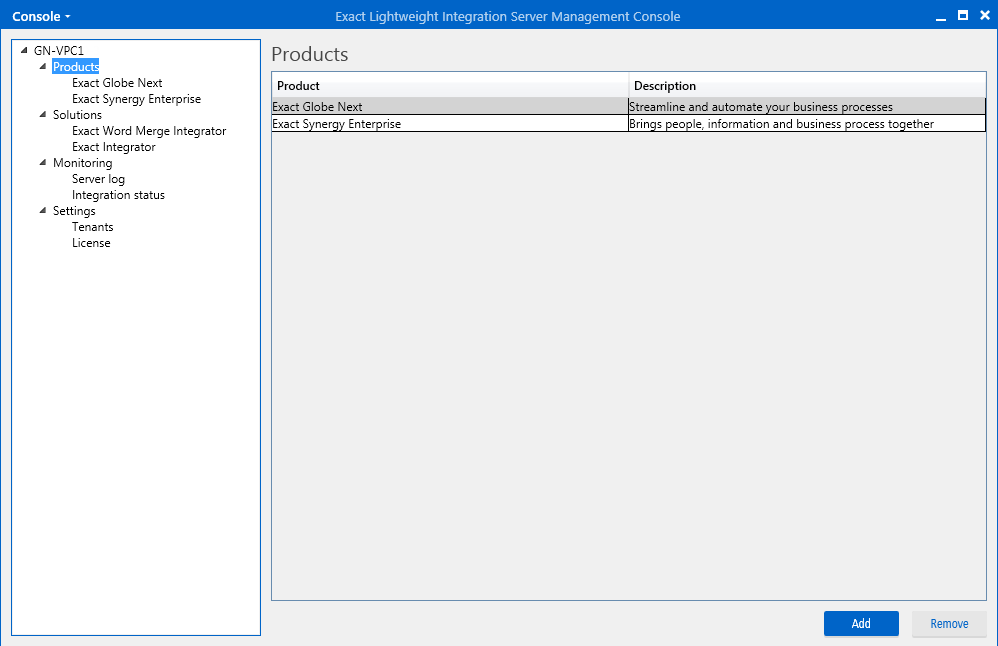Select GN-VPC1 in the tree
998x646 pixels.
point(59,50)
